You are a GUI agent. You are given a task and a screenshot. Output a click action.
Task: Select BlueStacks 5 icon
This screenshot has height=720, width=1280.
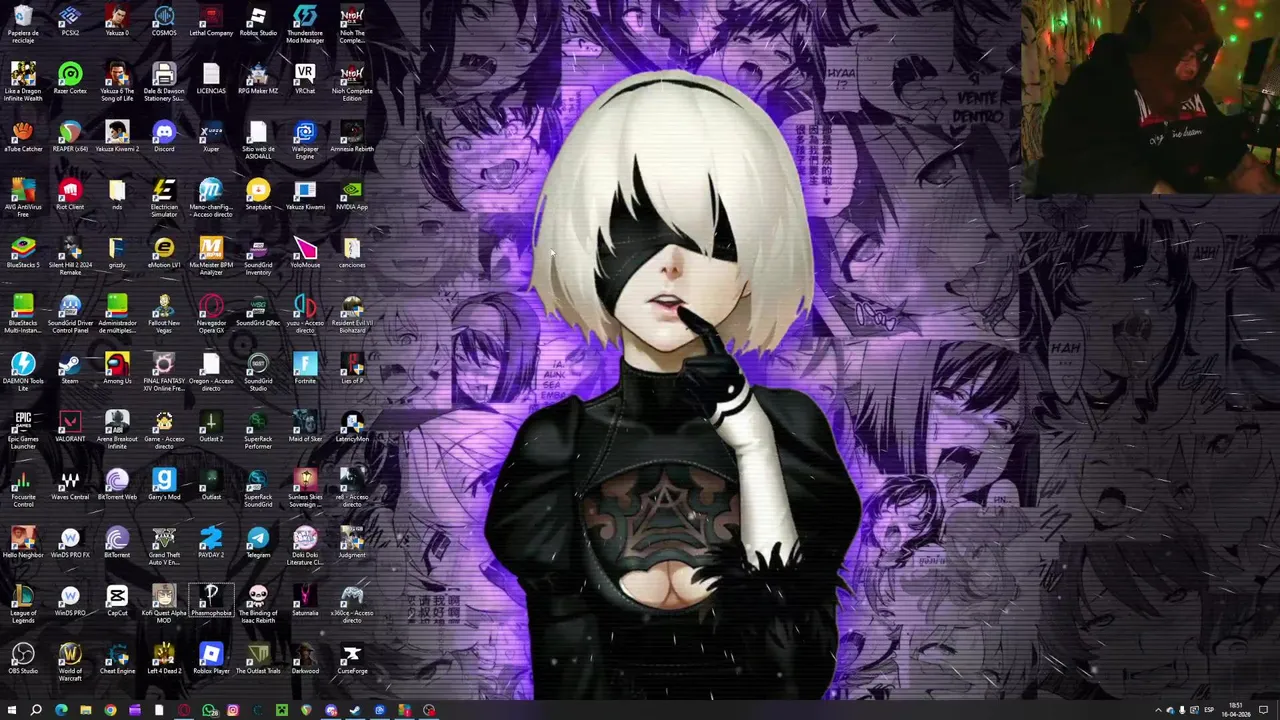(23, 253)
